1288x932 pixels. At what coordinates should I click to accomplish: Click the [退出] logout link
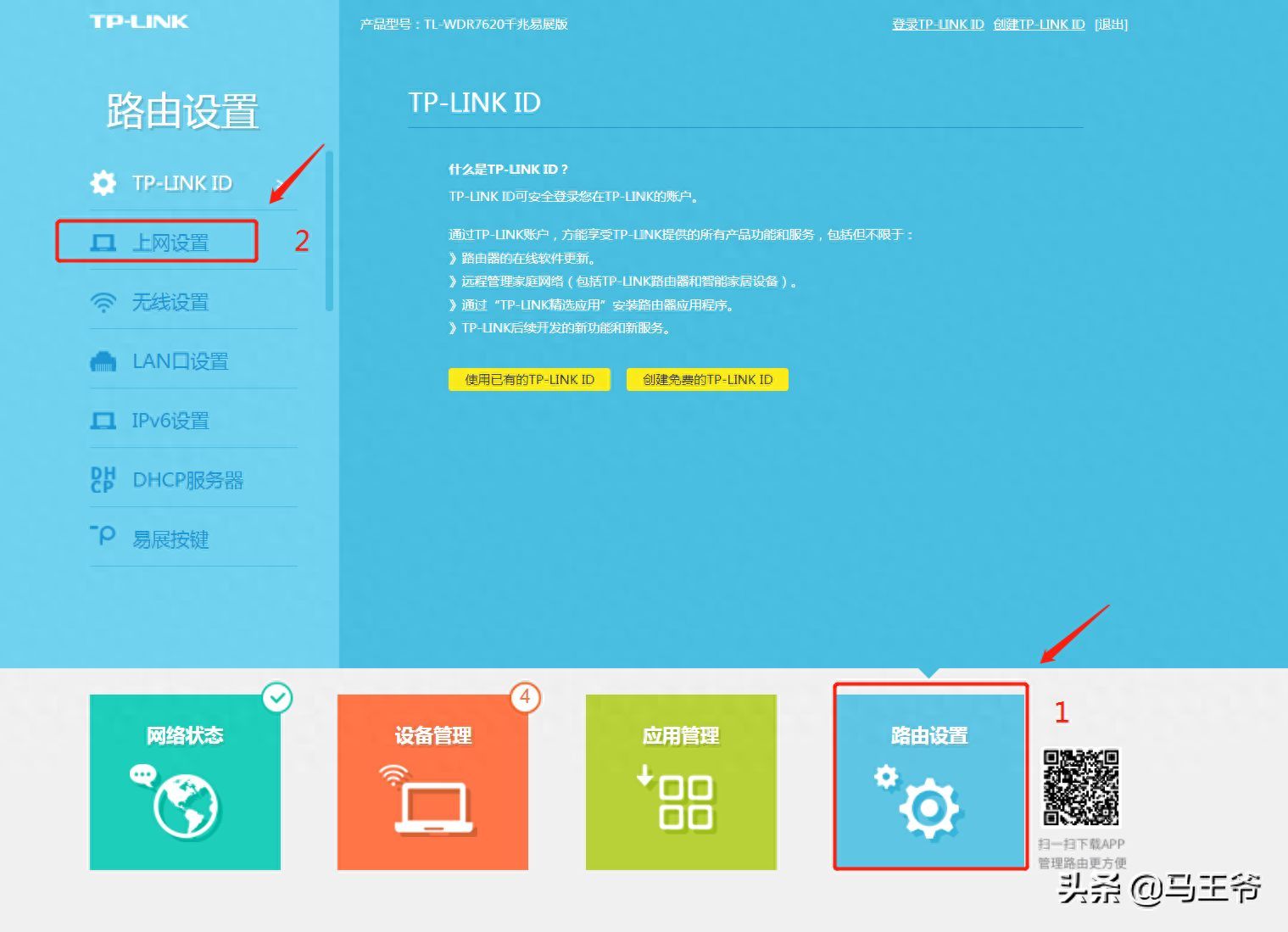(1111, 24)
